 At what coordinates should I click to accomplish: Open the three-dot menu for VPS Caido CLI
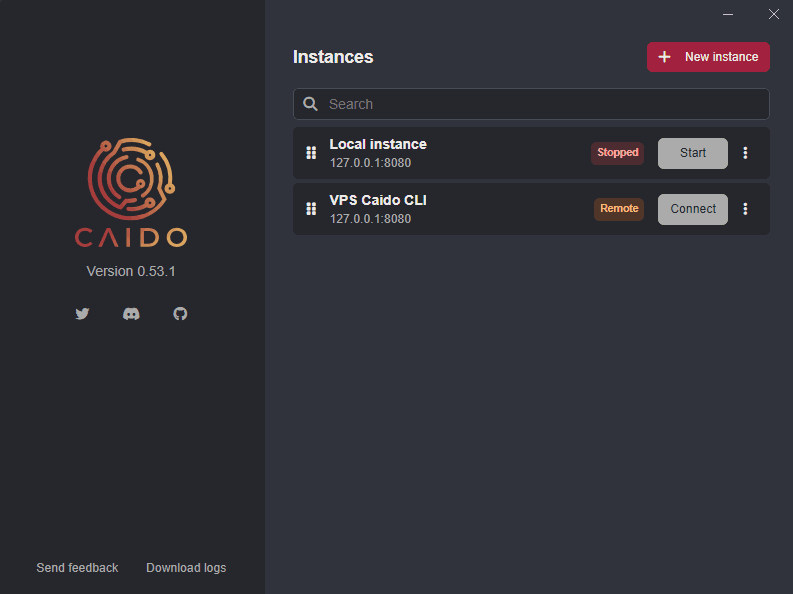pos(745,209)
